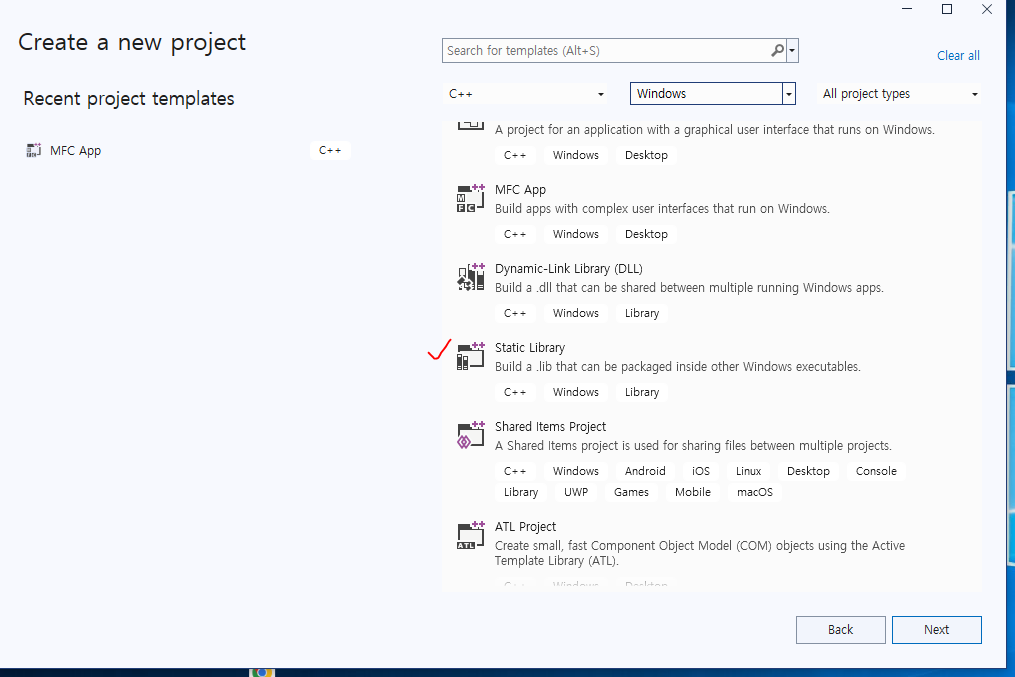Open the recent MFC App icon
The image size is (1015, 677).
pos(33,150)
